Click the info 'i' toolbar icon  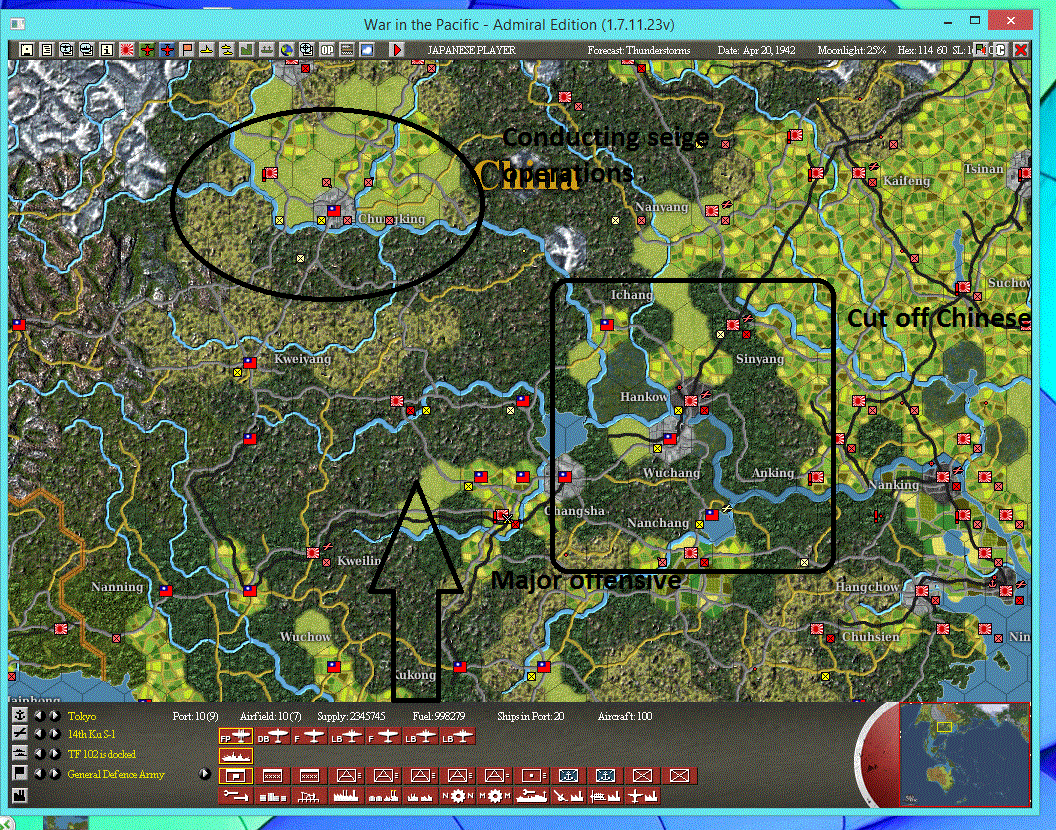[106, 50]
